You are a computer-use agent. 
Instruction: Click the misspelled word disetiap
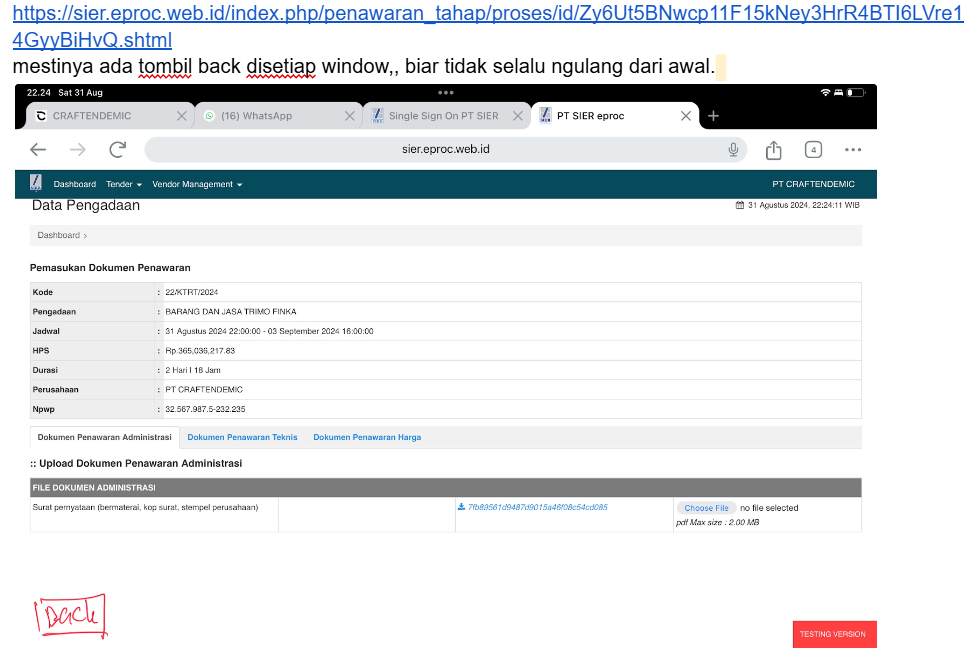[x=281, y=66]
